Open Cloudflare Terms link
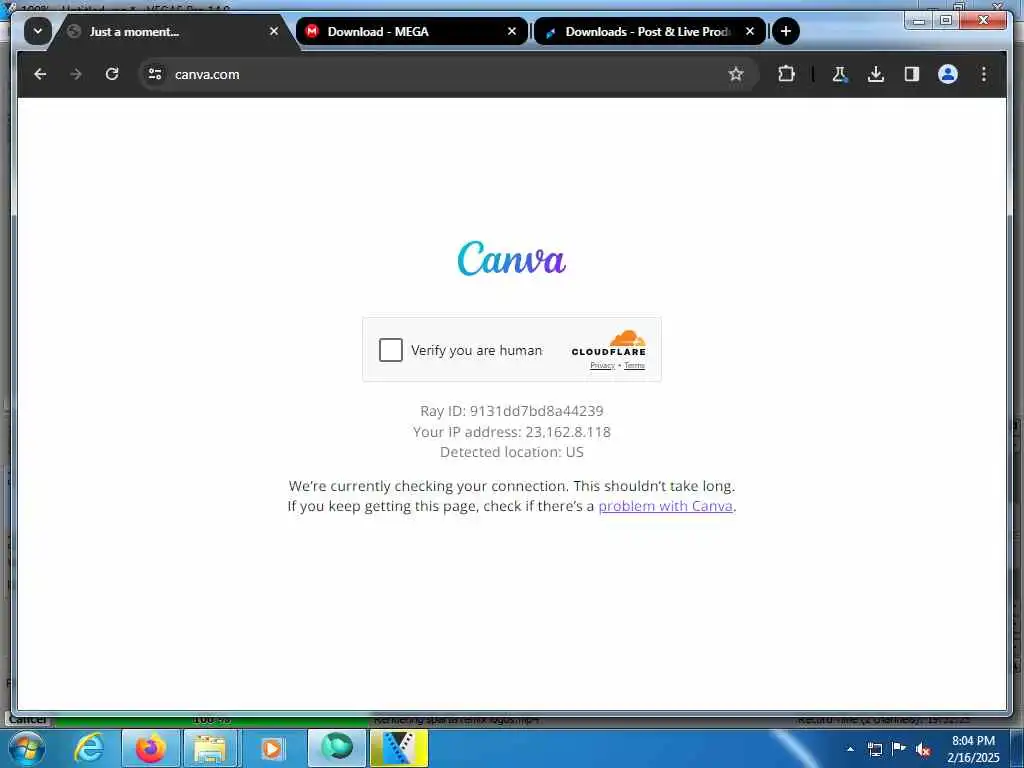The width and height of the screenshot is (1024, 768). point(634,366)
